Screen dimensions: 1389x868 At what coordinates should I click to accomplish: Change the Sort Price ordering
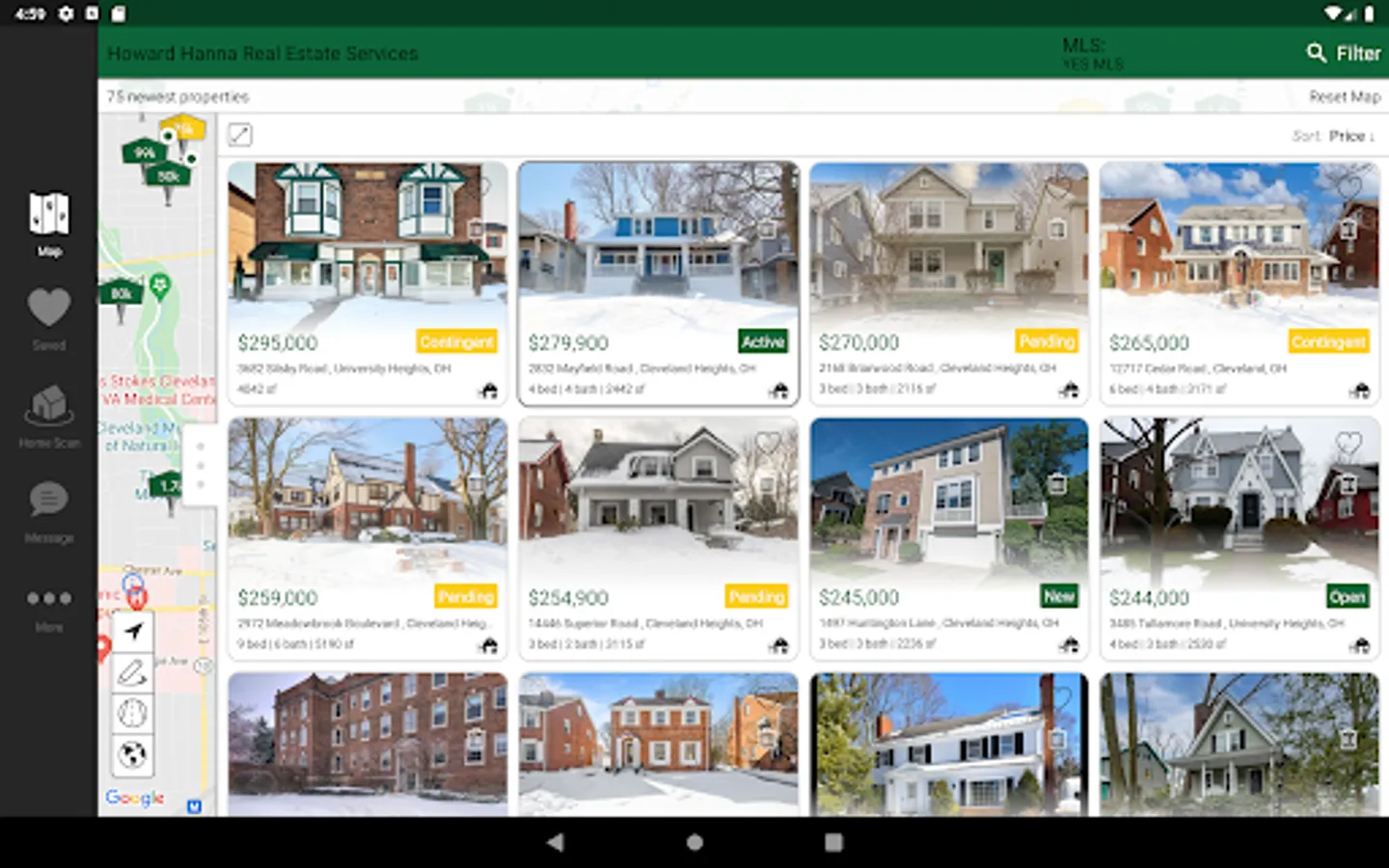[x=1334, y=136]
